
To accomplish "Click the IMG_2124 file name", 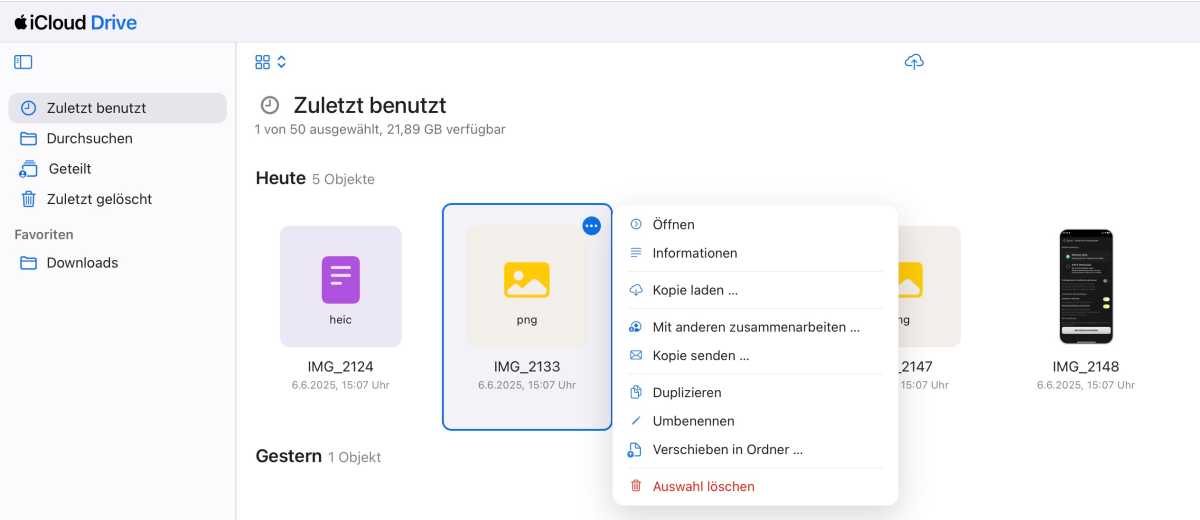I will 341,367.
